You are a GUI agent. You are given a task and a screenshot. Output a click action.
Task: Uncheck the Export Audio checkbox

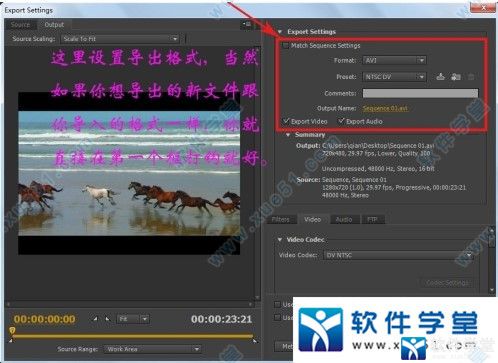[341, 121]
